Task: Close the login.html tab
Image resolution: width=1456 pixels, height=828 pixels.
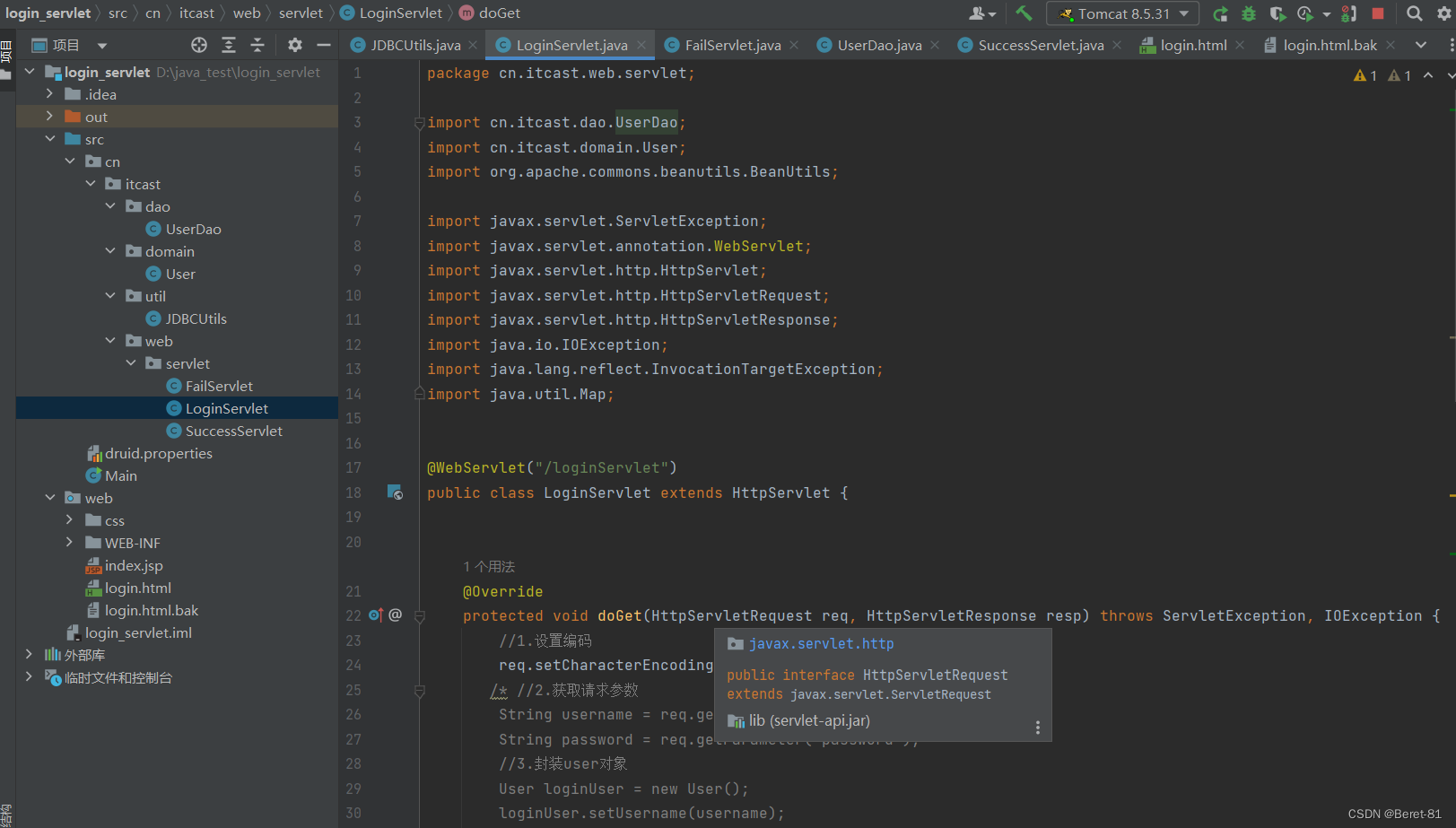Action: coord(1240,45)
